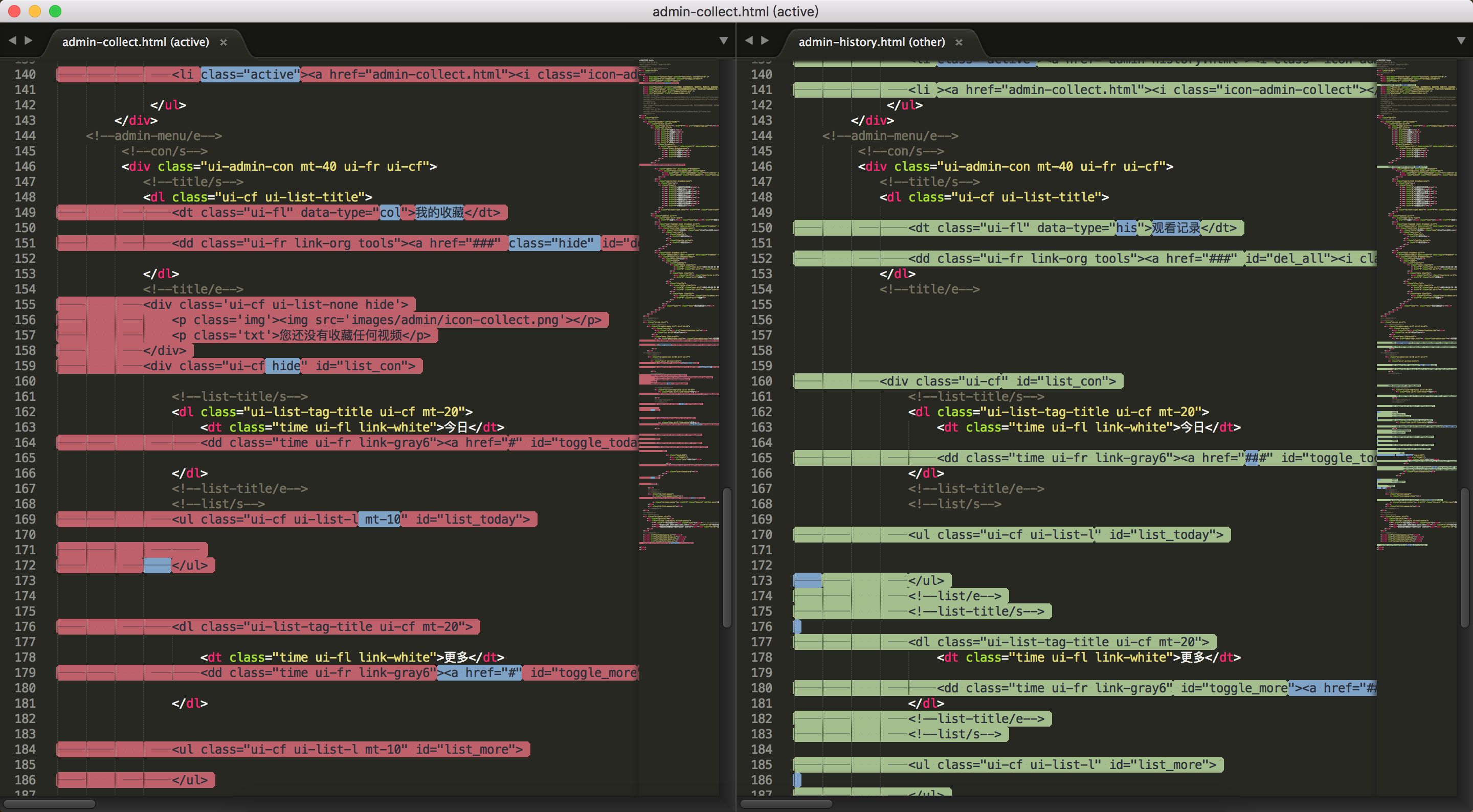Click 您还没有收藏任何视频 paragraph line
Viewport: 1473px width, 812px height.
click(301, 335)
